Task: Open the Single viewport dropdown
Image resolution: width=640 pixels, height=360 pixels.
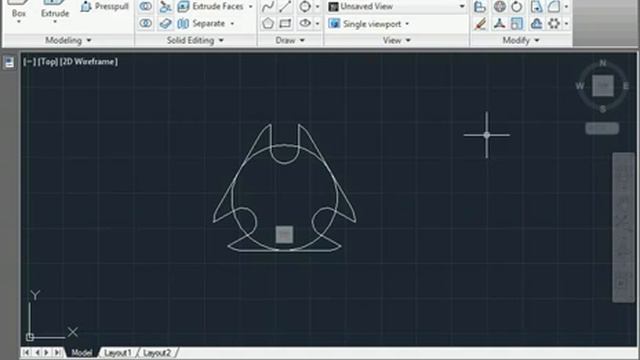Action: coord(407,24)
